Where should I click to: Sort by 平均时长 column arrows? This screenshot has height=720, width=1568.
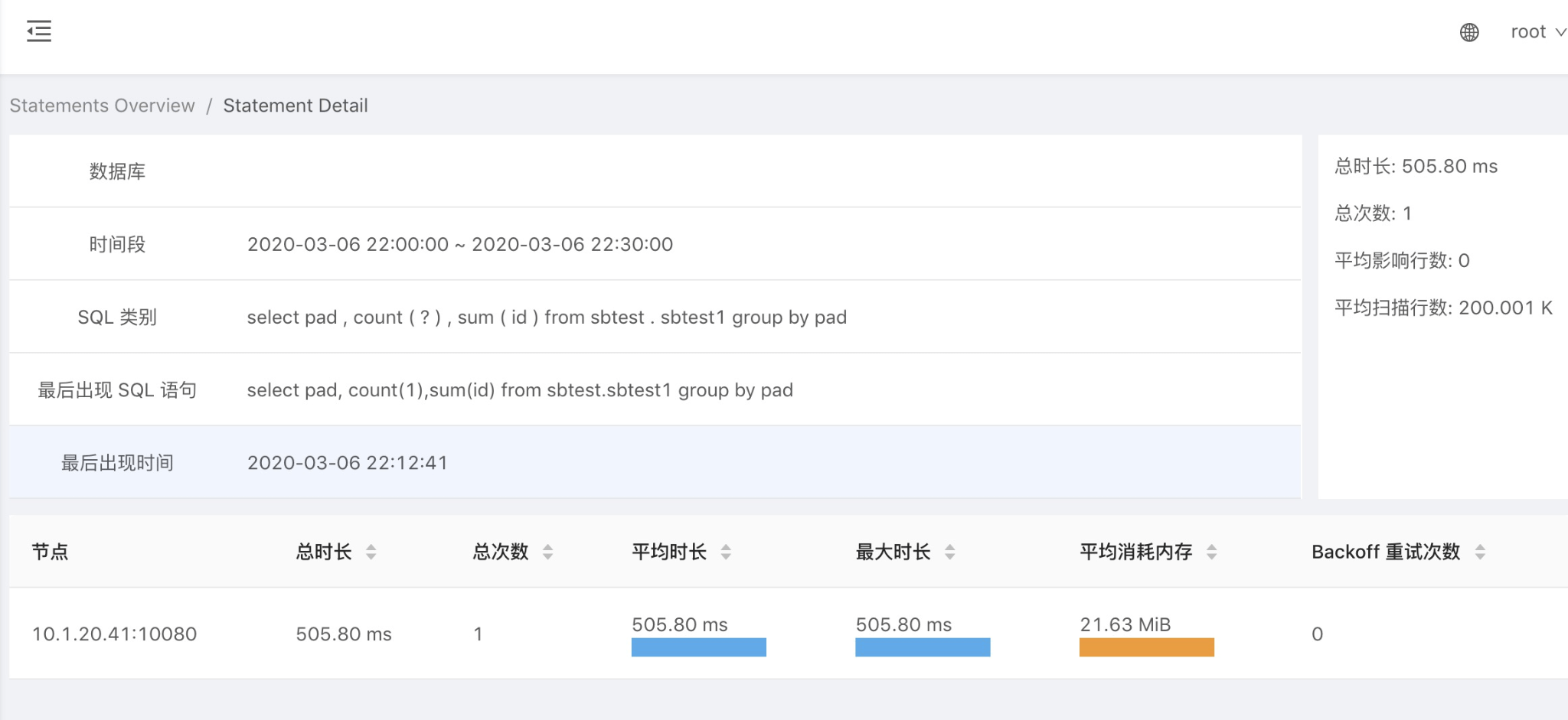point(726,552)
